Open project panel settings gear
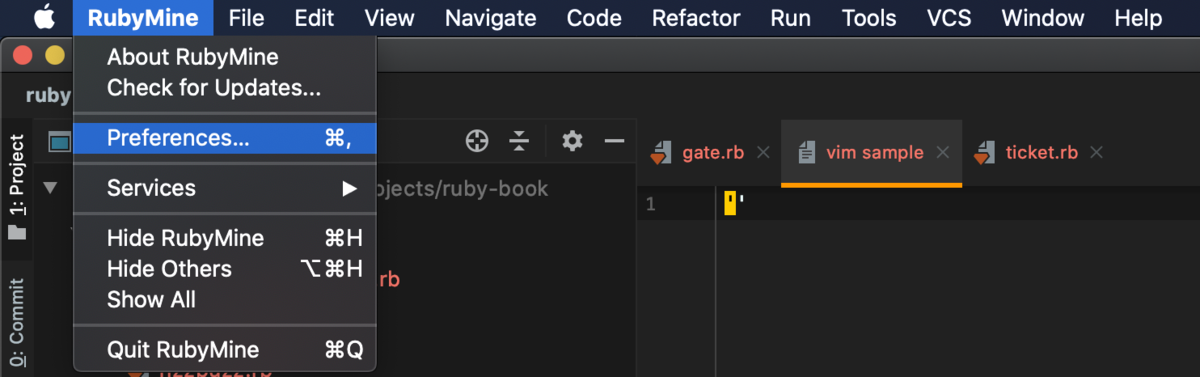 572,141
